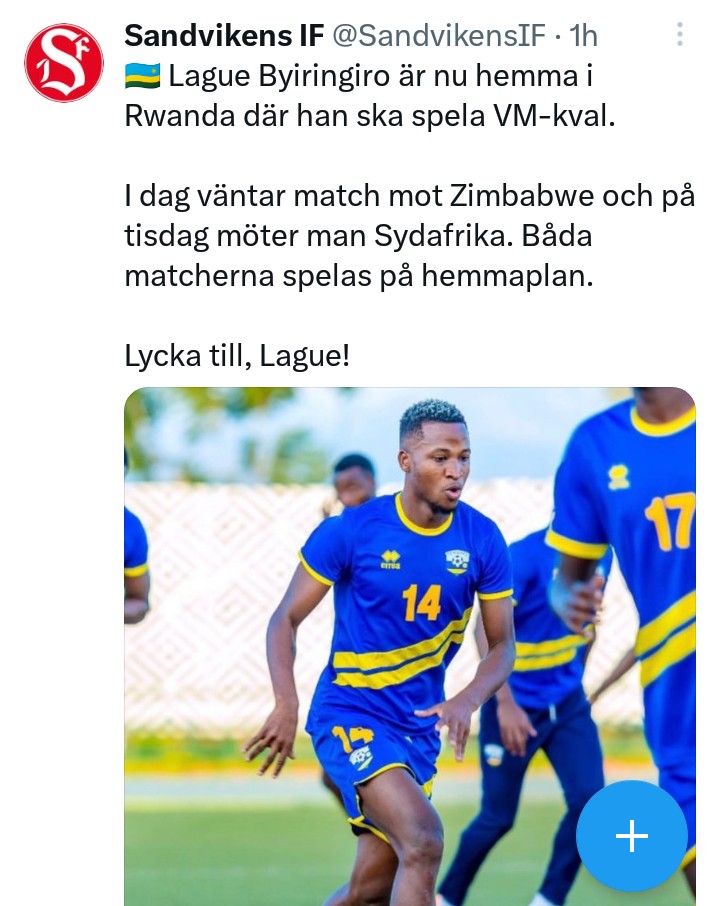This screenshot has width=720, height=906.
Task: Open the Sandvikens IF display name
Action: (224, 35)
